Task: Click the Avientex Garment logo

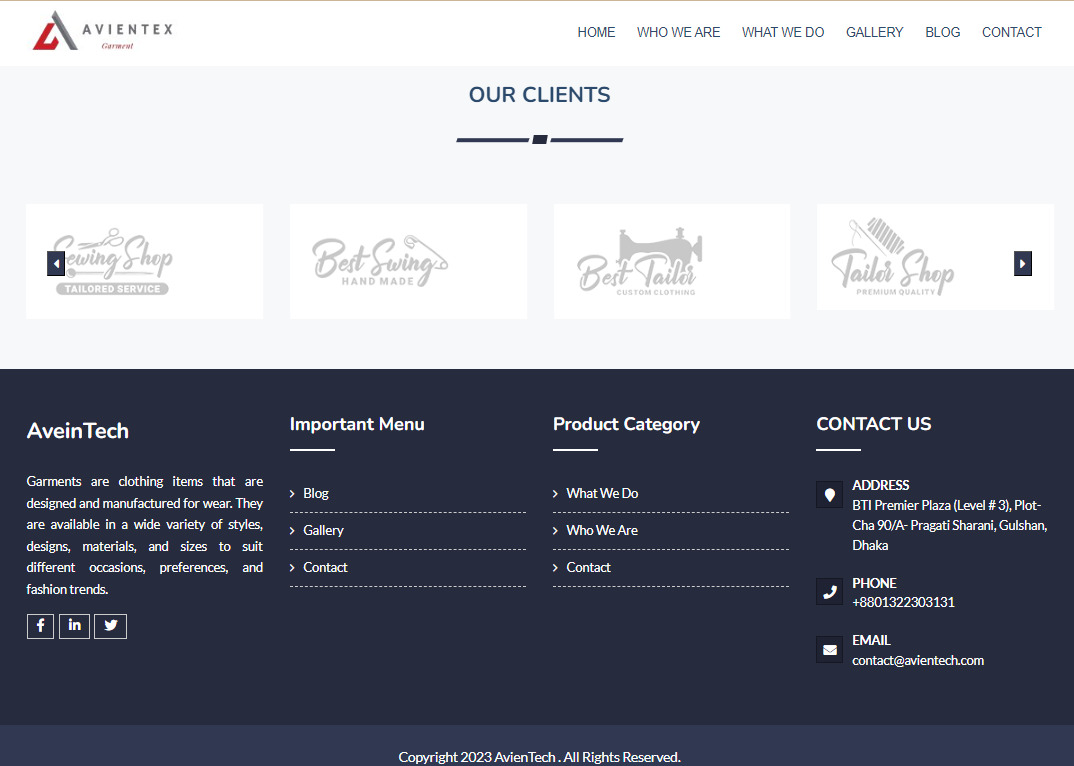Action: 103,31
